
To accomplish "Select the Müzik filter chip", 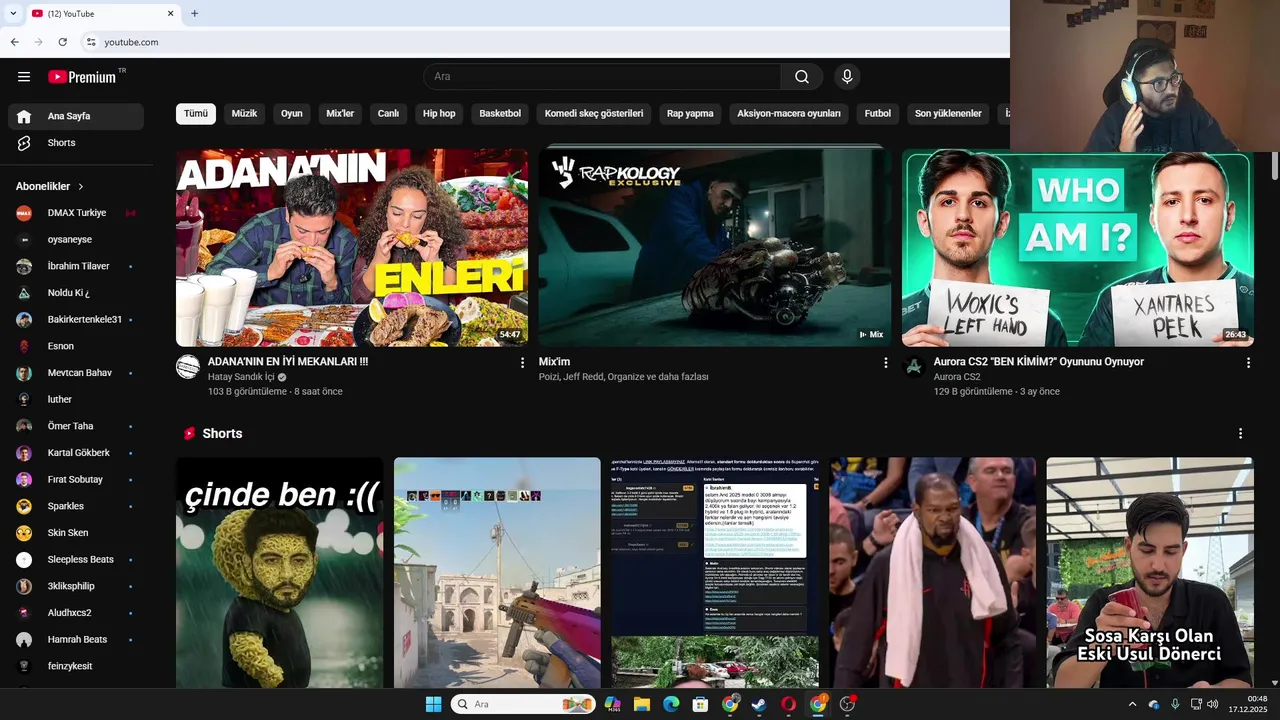I will (244, 114).
